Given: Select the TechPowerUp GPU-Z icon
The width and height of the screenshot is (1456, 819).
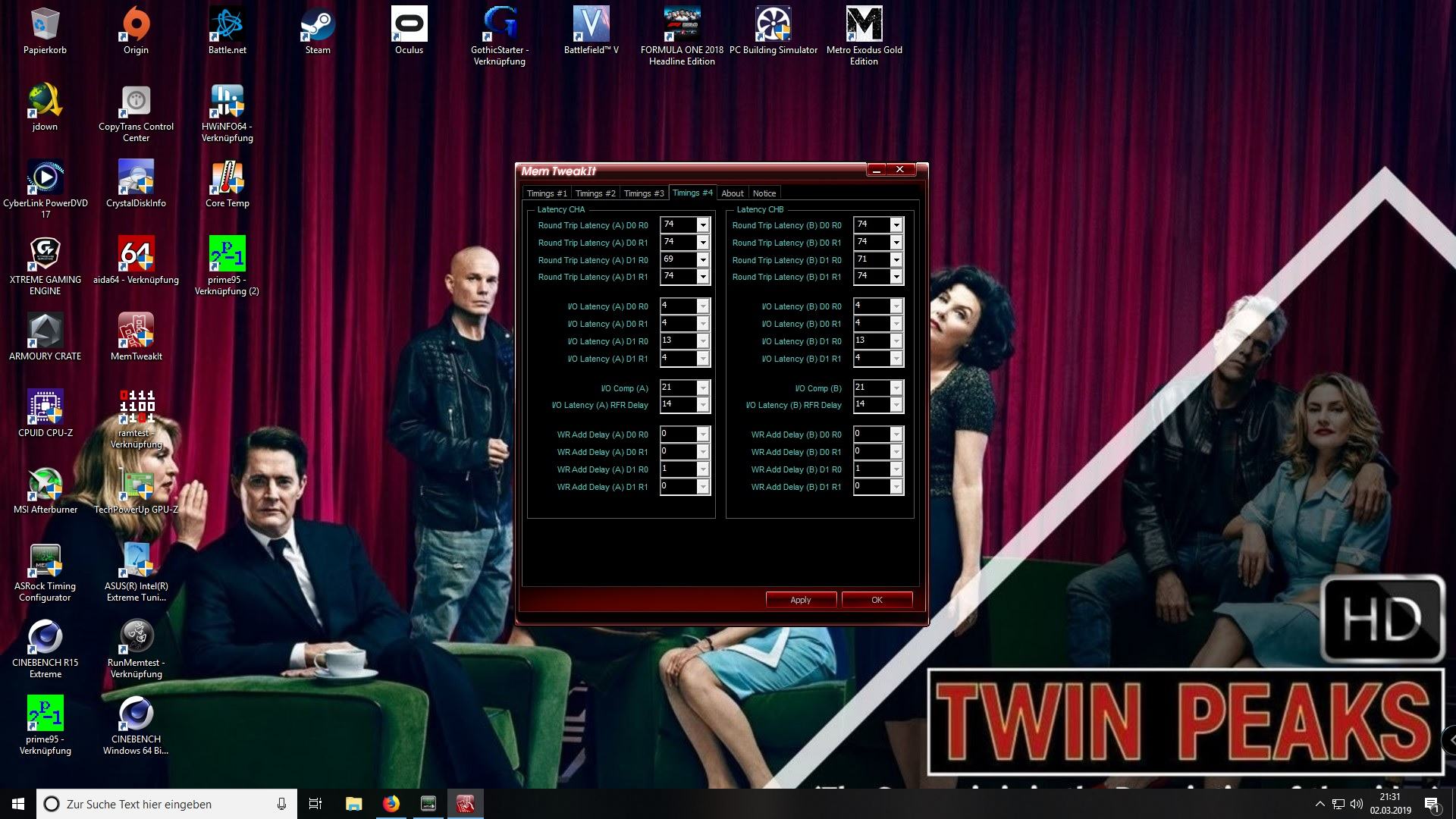Looking at the screenshot, I should click(136, 491).
